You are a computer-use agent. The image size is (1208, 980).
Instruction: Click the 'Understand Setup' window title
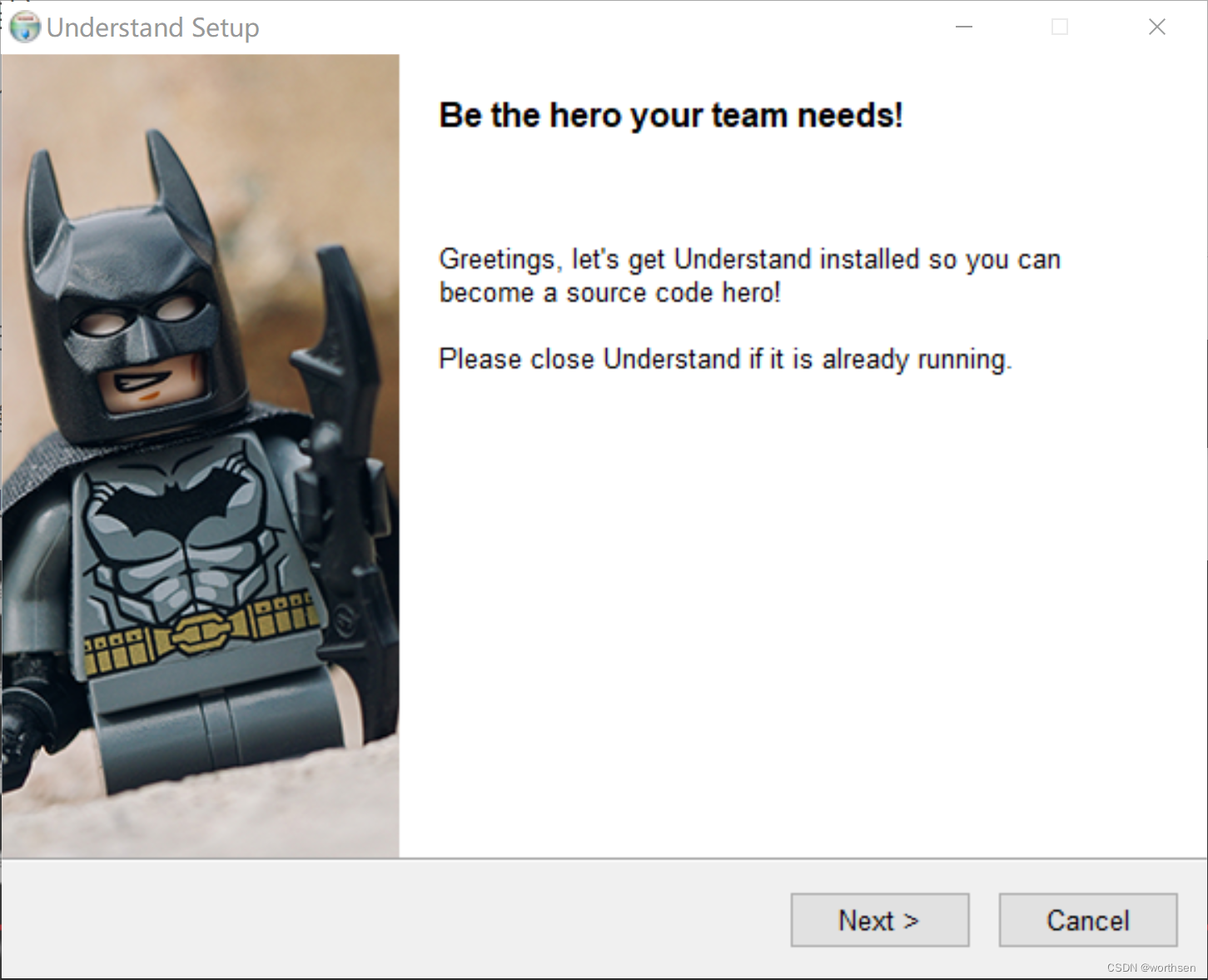click(x=152, y=27)
